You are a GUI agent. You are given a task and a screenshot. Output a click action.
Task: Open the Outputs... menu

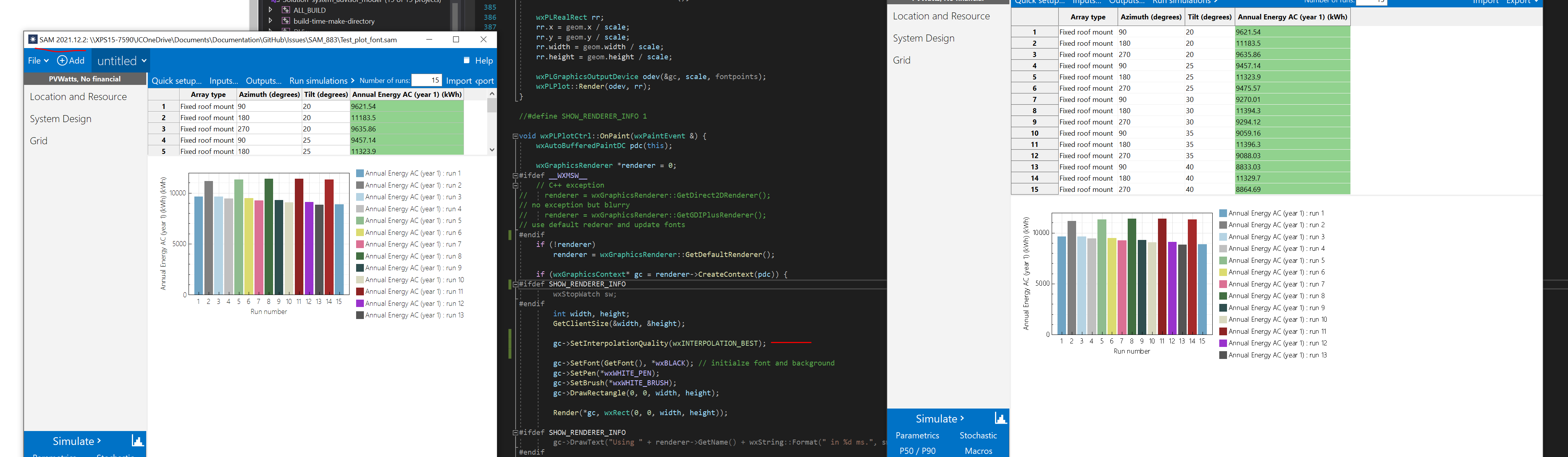[263, 80]
